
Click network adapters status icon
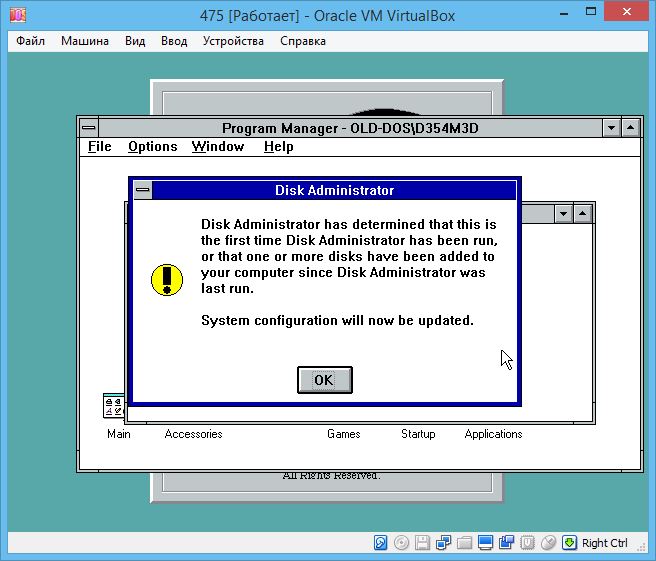pyautogui.click(x=443, y=543)
